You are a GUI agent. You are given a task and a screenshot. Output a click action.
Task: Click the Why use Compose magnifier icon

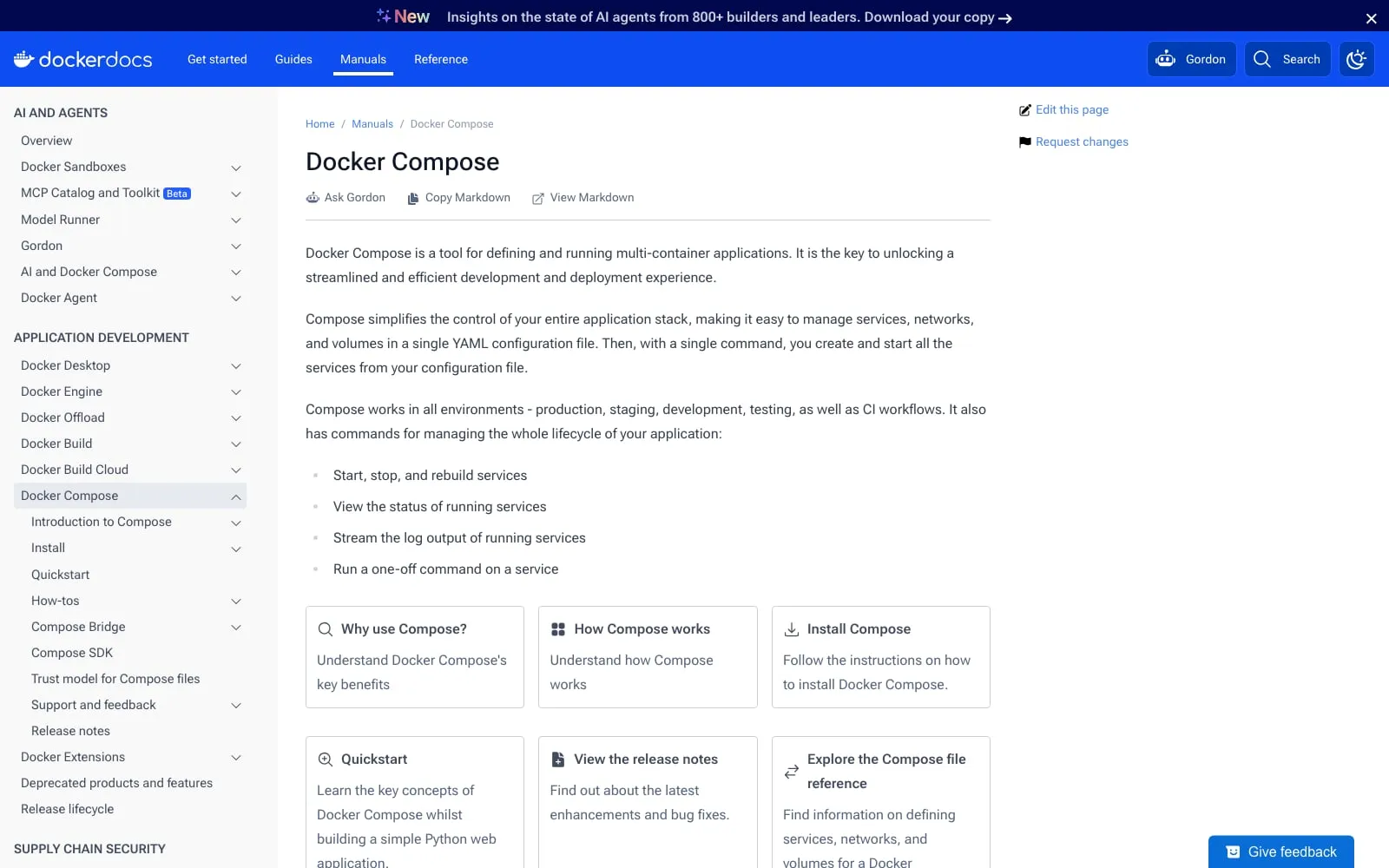pyautogui.click(x=326, y=629)
